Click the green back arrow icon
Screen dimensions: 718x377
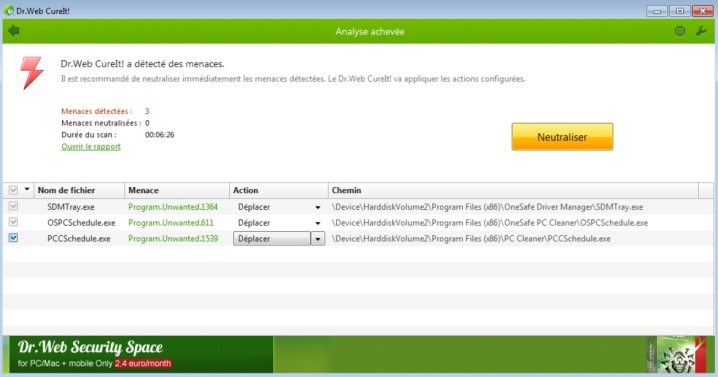[14, 31]
